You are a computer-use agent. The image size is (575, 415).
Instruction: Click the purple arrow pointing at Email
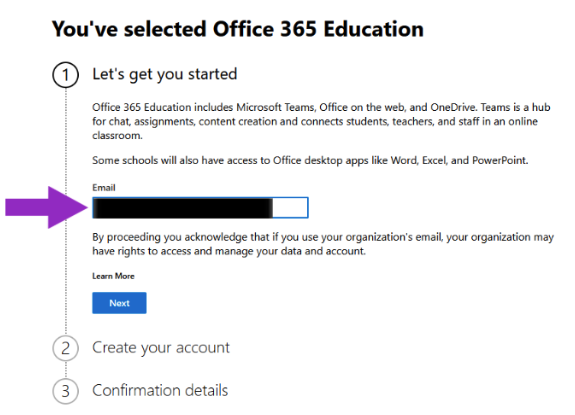(46, 208)
